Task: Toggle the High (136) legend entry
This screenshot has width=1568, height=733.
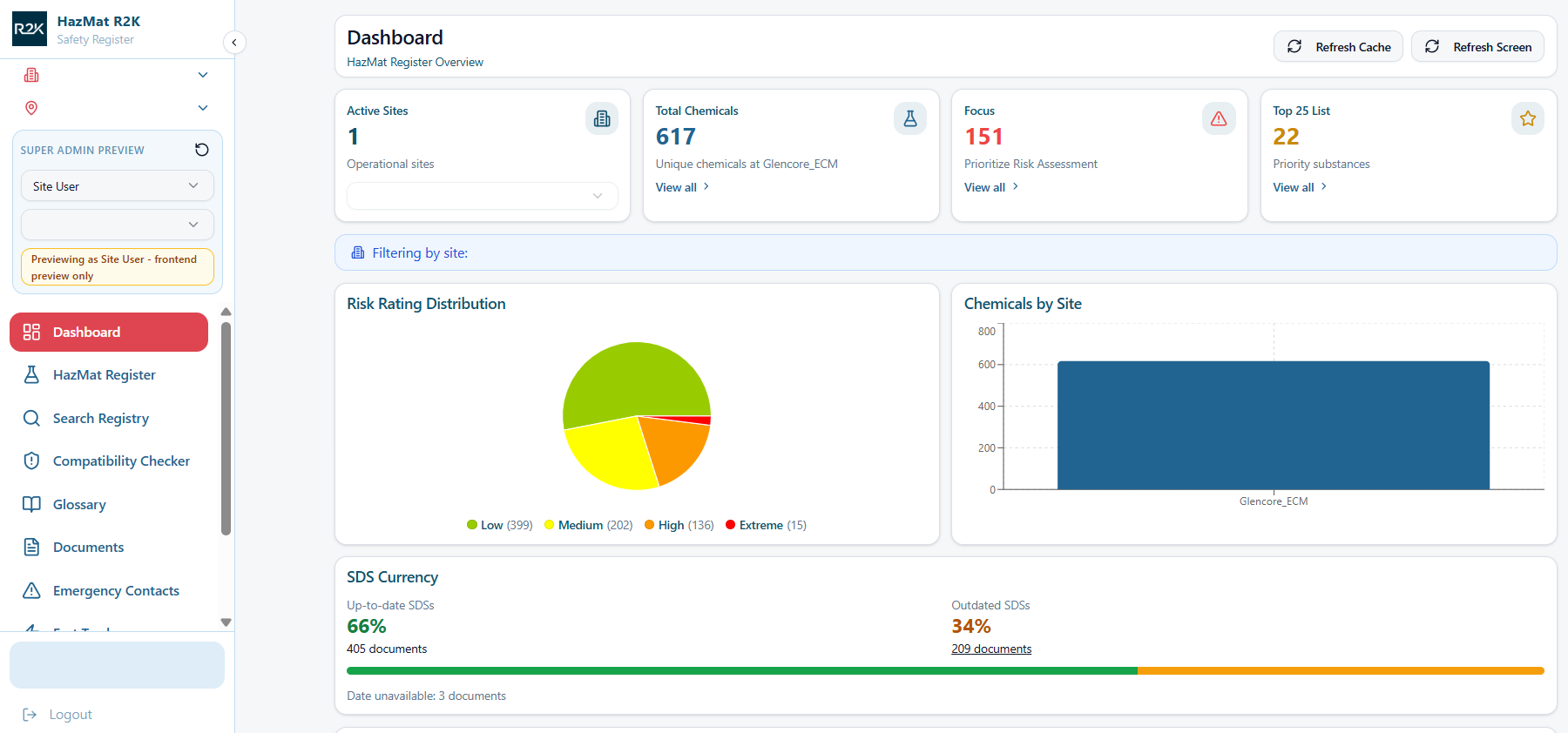Action: pyautogui.click(x=679, y=525)
